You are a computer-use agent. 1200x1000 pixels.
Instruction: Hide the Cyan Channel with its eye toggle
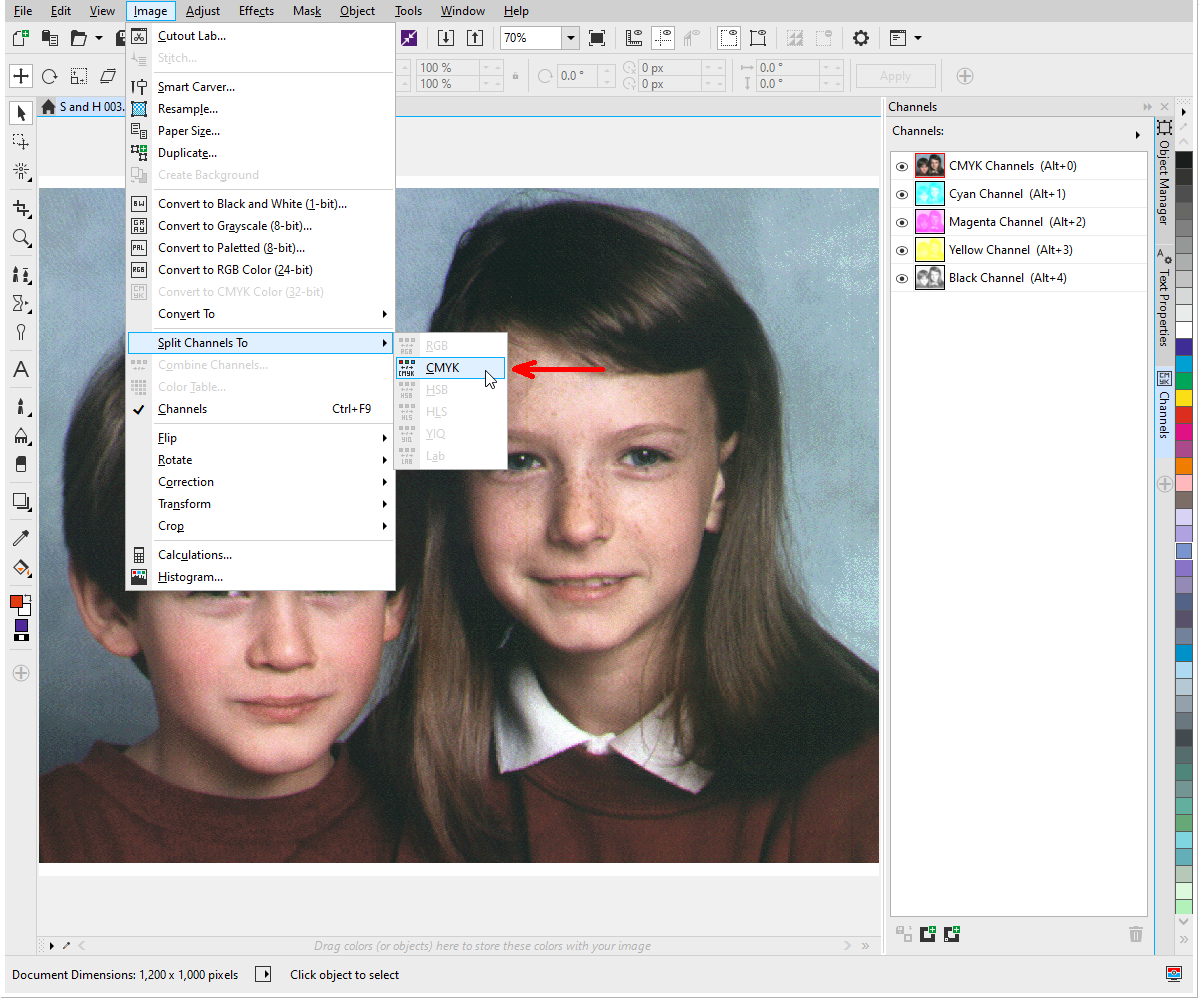point(901,194)
